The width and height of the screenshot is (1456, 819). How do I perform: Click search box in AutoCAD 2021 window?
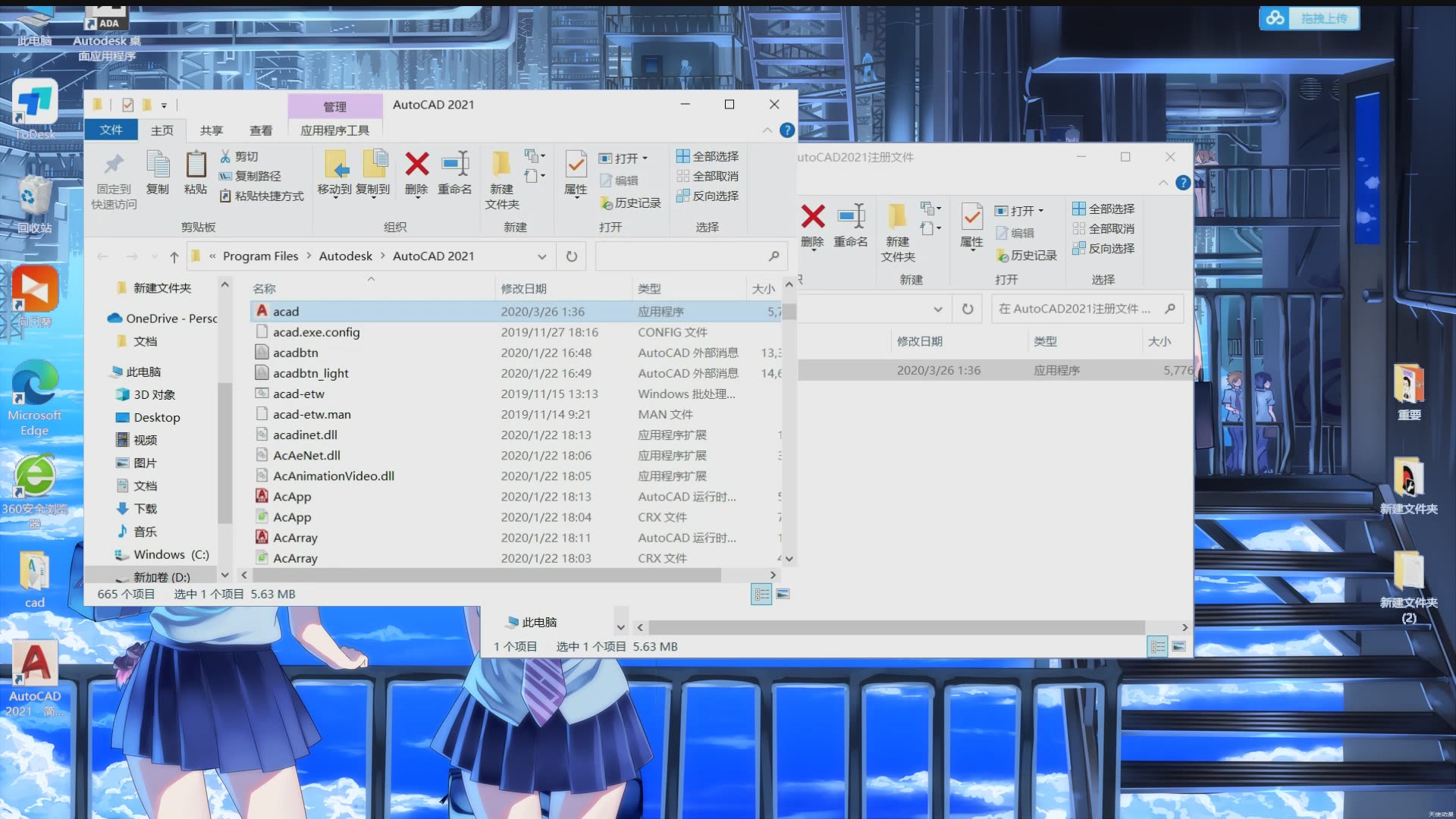click(x=690, y=256)
